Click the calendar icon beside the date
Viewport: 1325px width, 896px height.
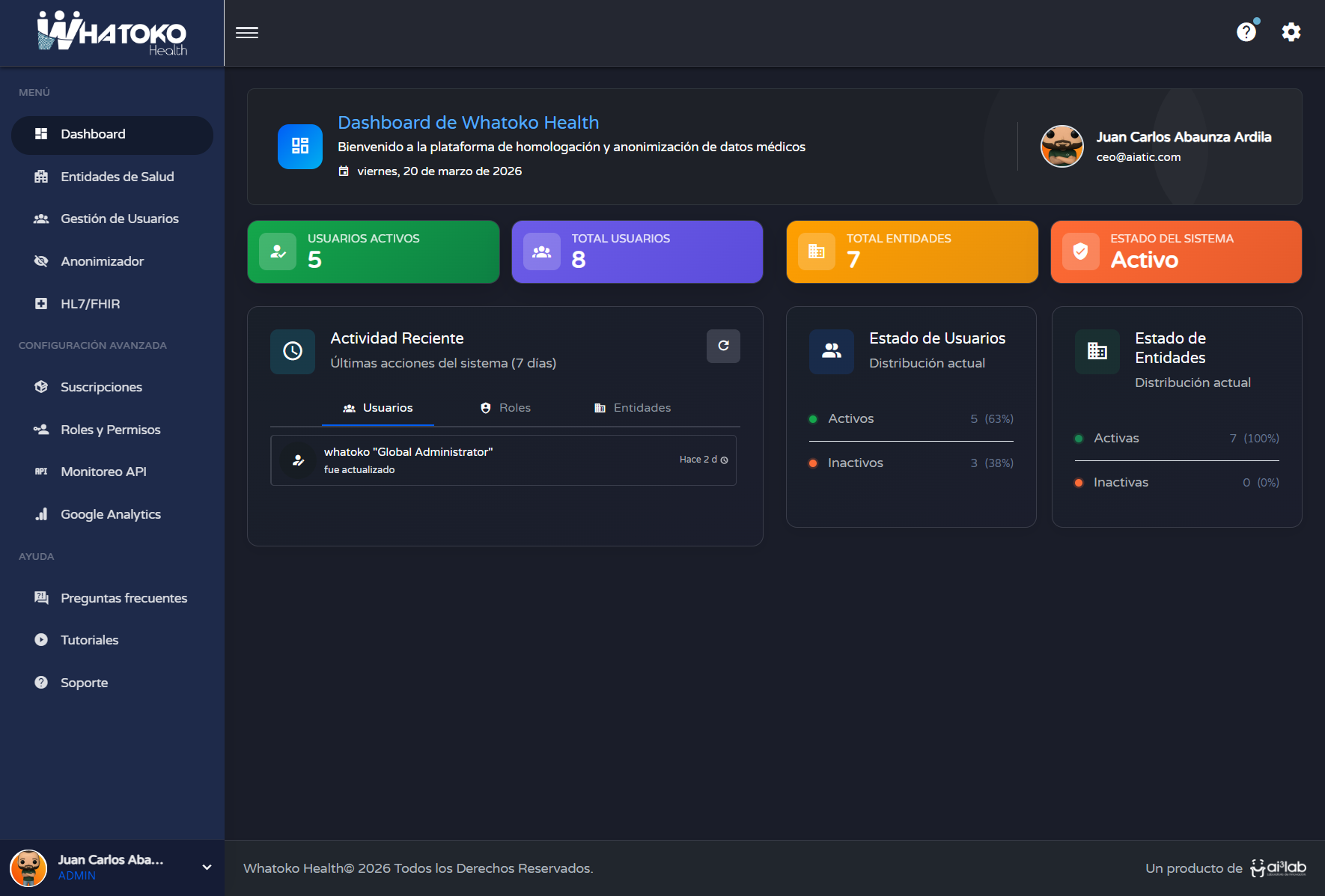tap(344, 171)
